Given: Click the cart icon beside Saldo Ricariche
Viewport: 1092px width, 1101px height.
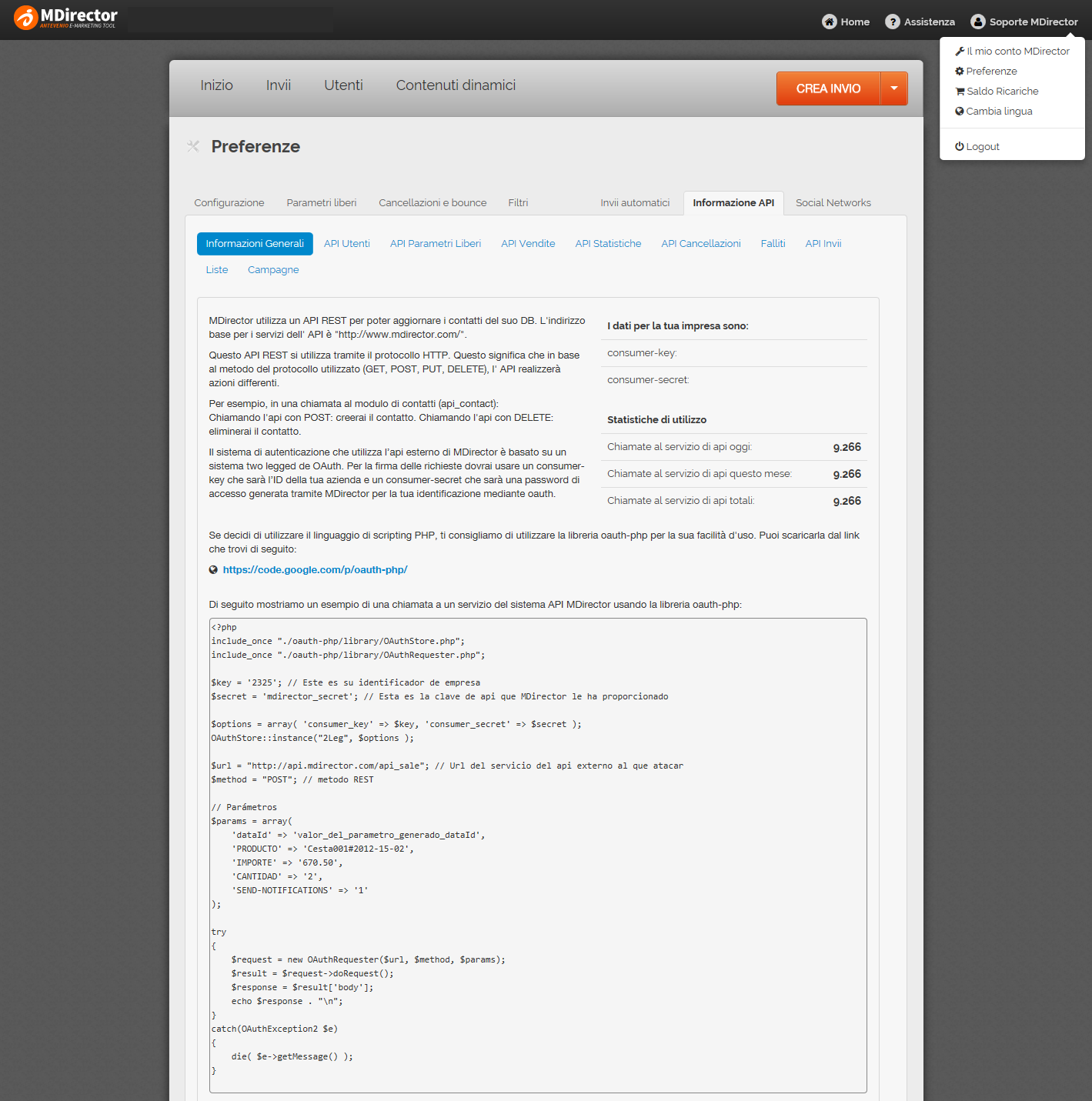Looking at the screenshot, I should click(960, 92).
